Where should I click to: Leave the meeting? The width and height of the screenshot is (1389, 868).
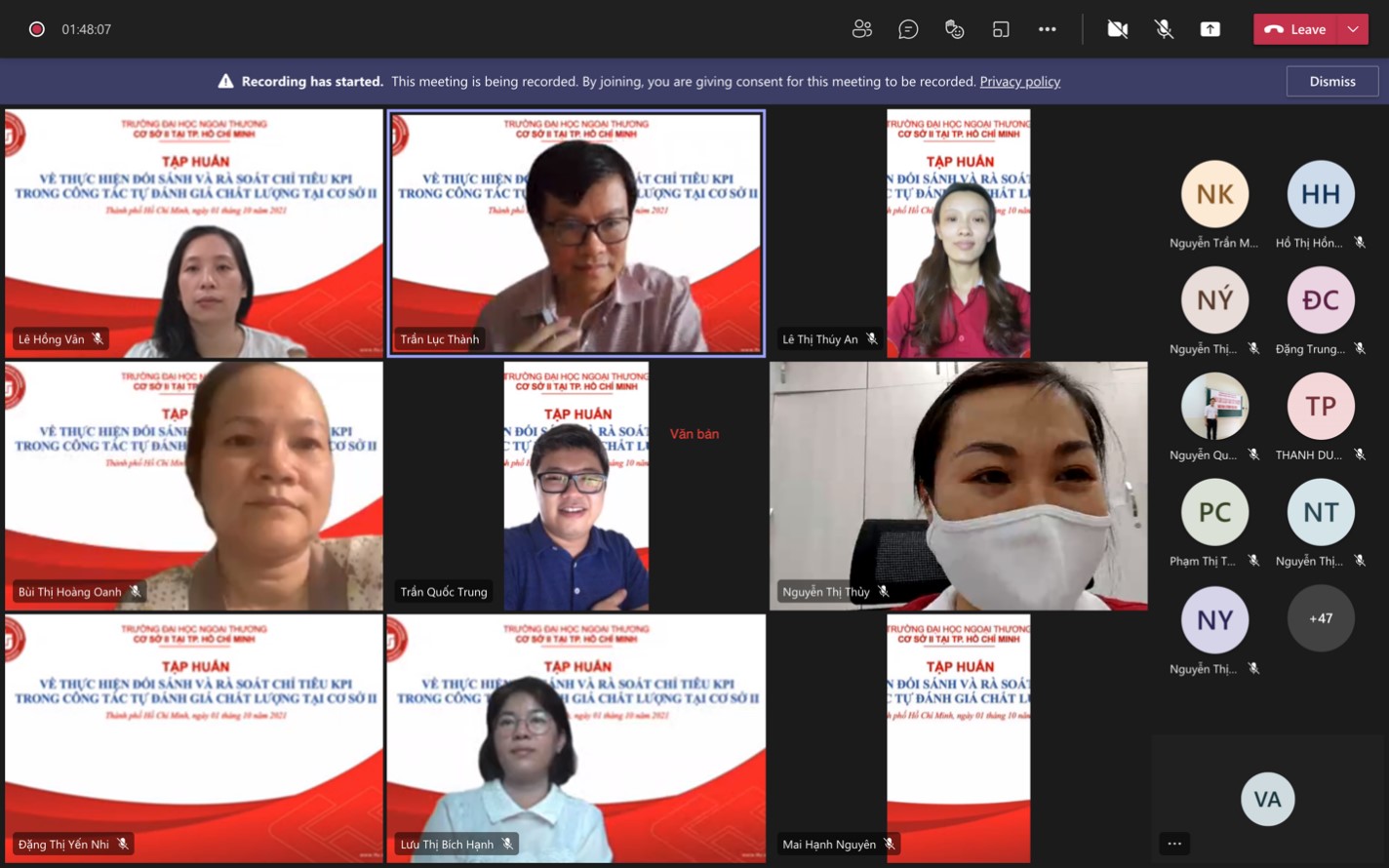[1295, 29]
